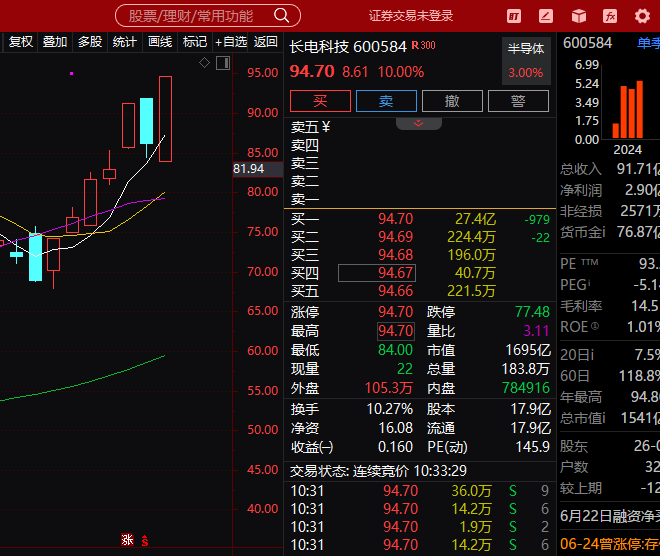Open the settings gear icon

coord(642,16)
